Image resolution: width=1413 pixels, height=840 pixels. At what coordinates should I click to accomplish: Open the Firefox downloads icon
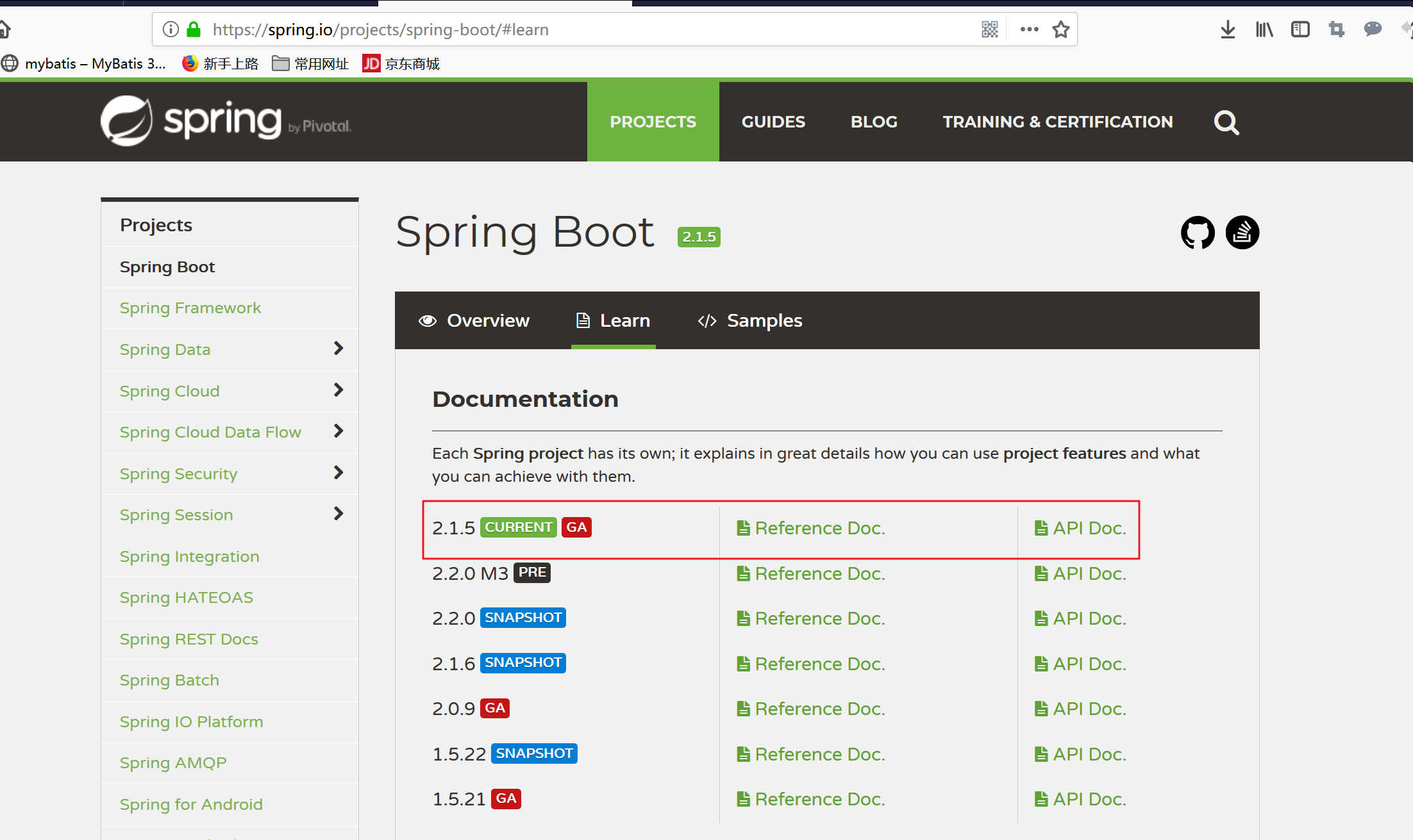(x=1227, y=29)
